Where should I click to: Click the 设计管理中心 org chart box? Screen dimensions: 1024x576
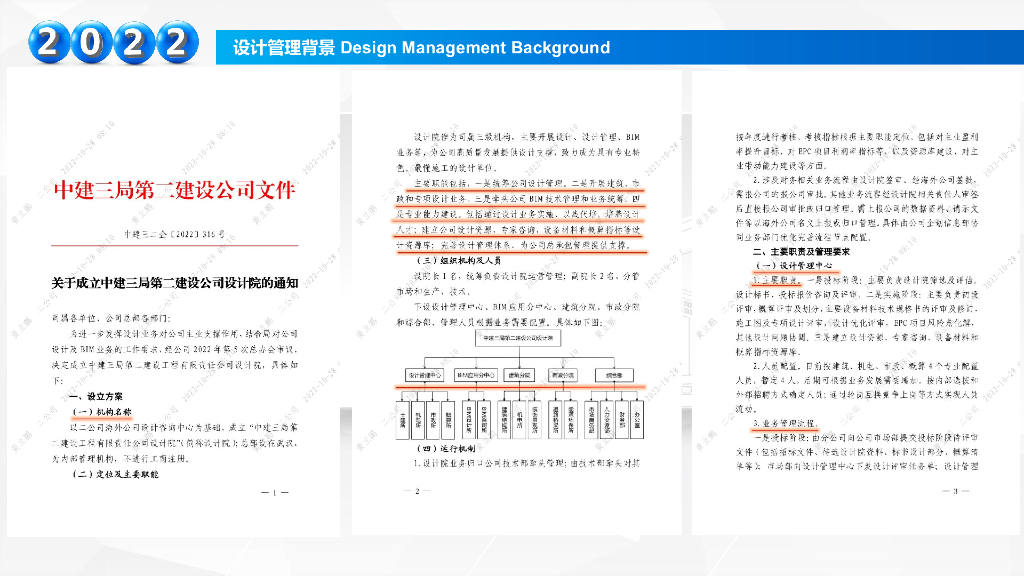424,375
